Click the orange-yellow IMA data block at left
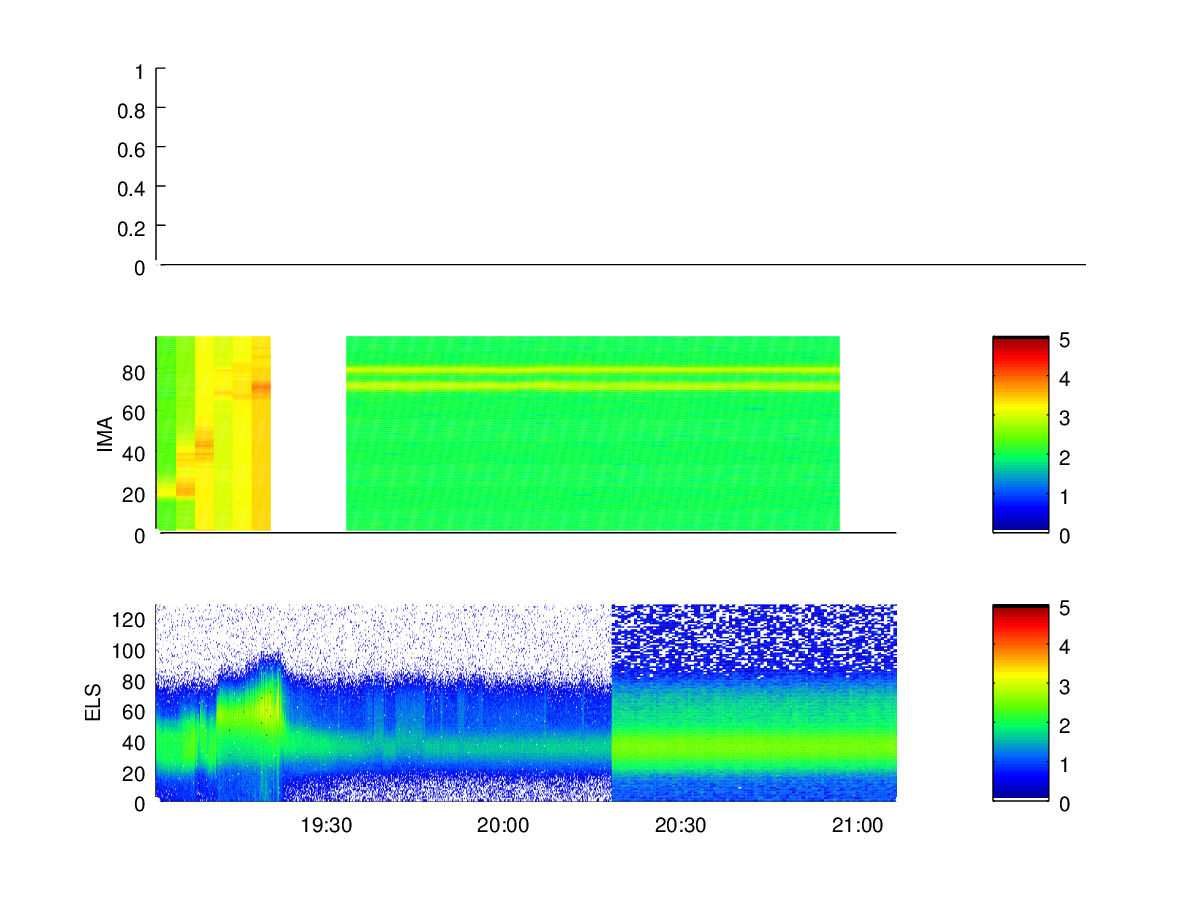Viewport: 1200px width, 900px height. tap(214, 433)
